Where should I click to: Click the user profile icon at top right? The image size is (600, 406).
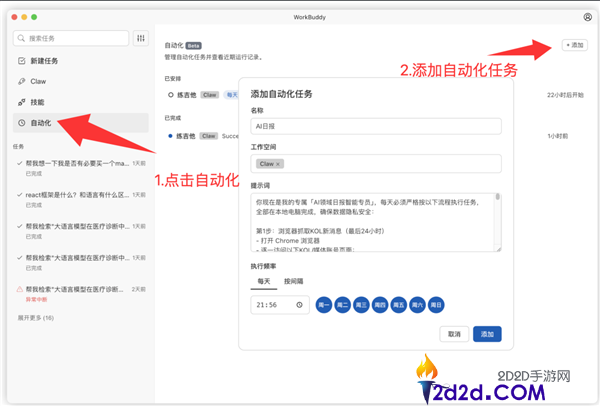tap(587, 17)
